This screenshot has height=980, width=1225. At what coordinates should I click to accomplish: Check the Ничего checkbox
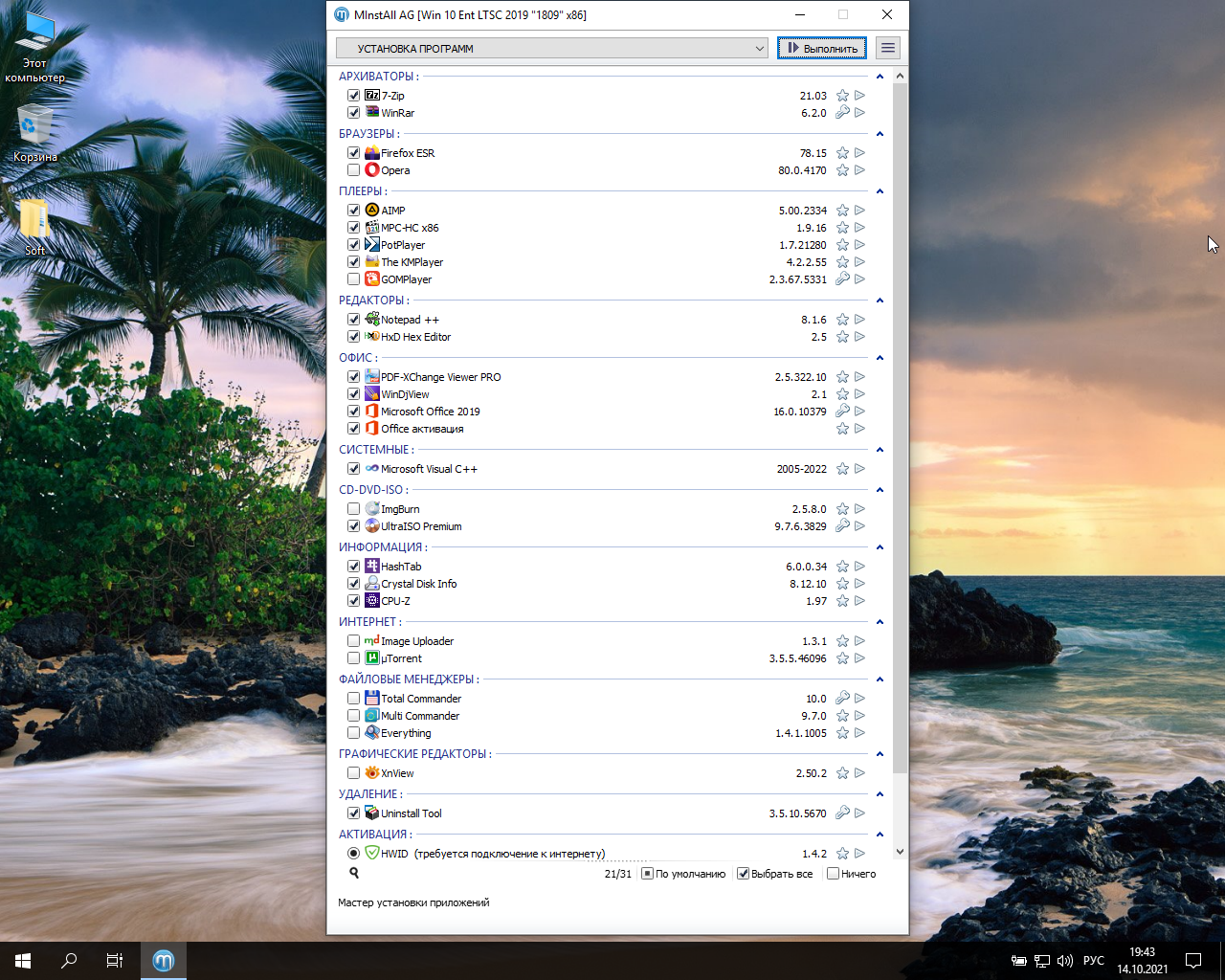833,874
